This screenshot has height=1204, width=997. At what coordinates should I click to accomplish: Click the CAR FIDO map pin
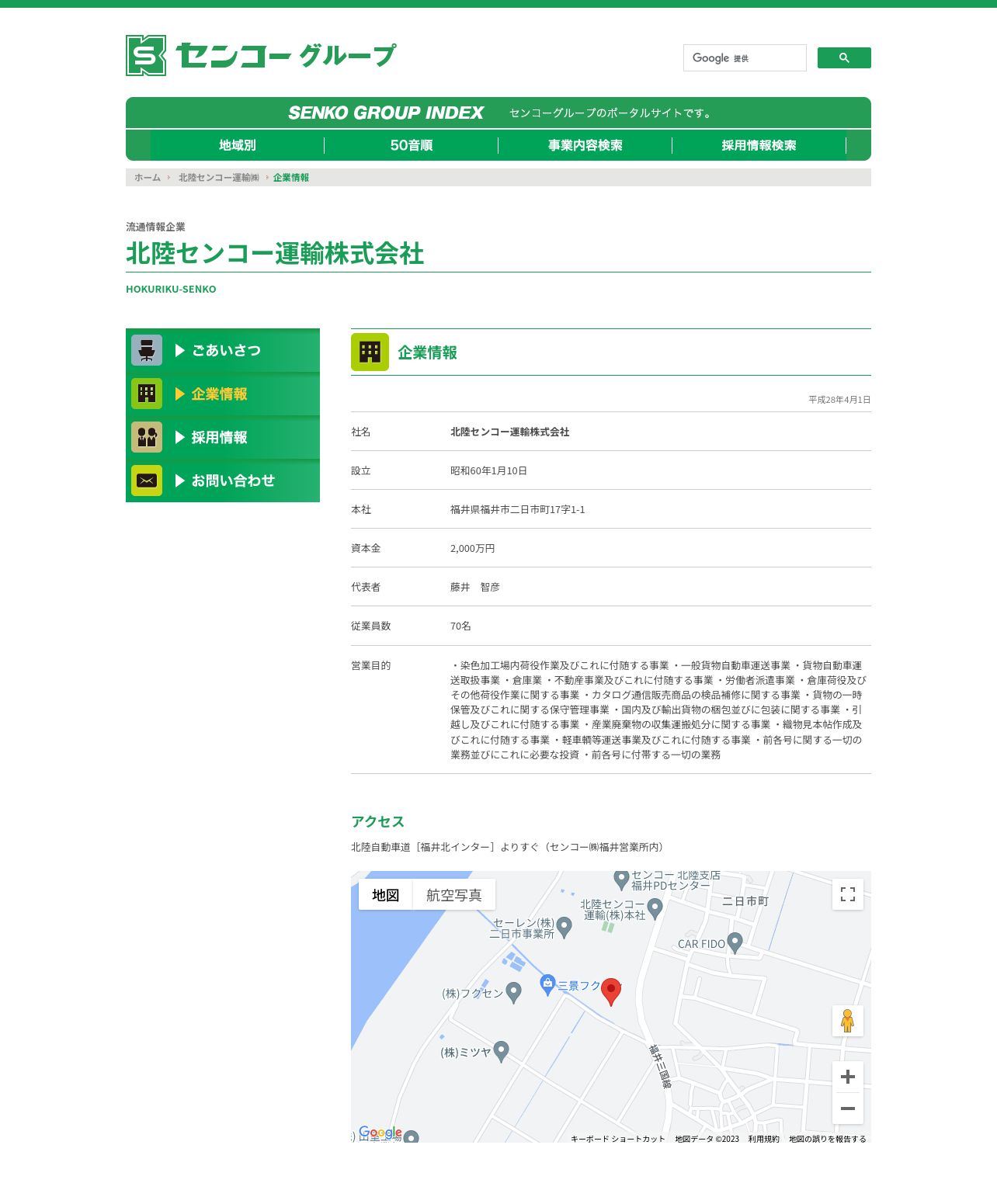tap(735, 943)
